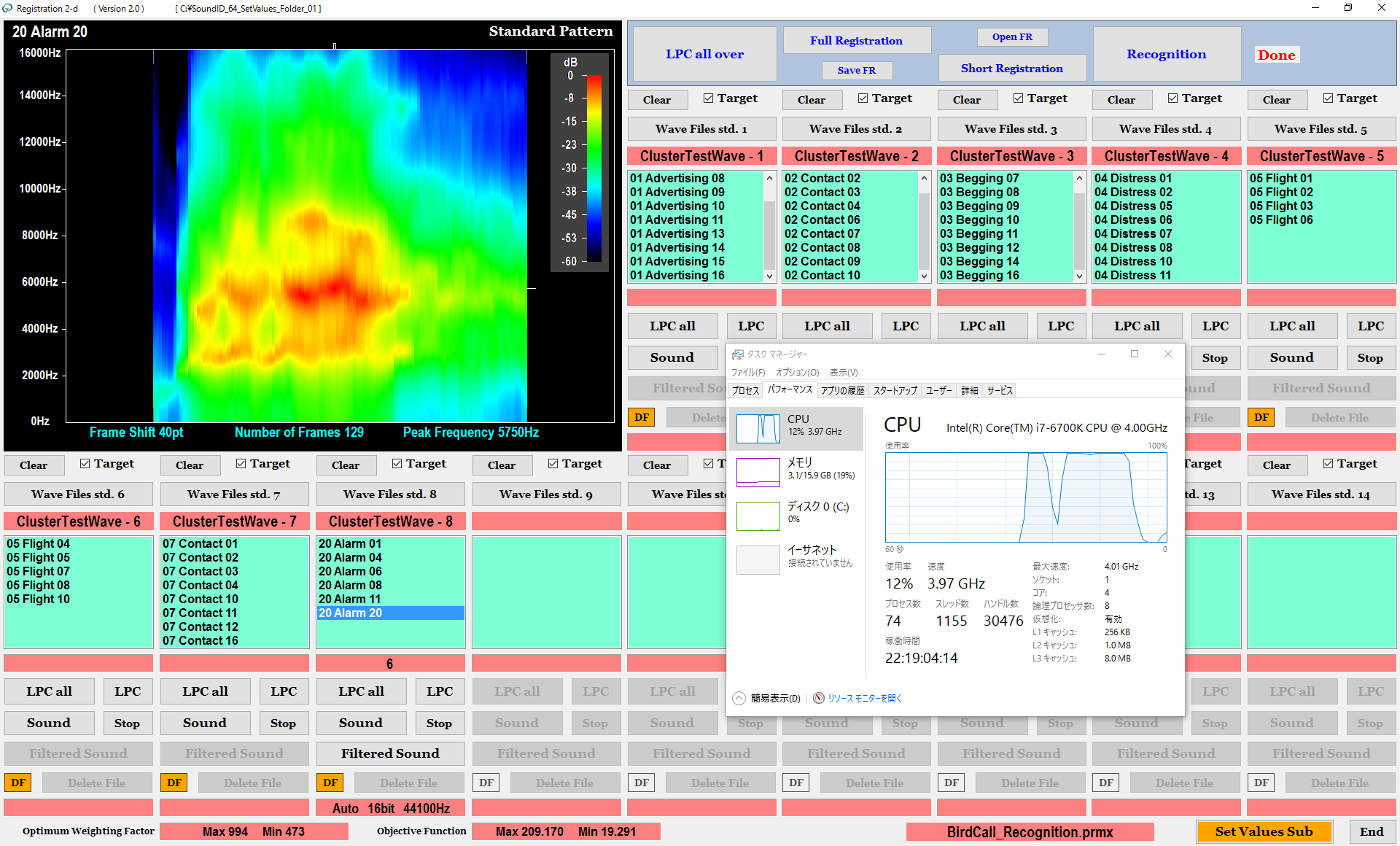The width and height of the screenshot is (1400, 846).
Task: Toggle Target checkbox above Wave Files std. 14
Action: pos(1328,463)
